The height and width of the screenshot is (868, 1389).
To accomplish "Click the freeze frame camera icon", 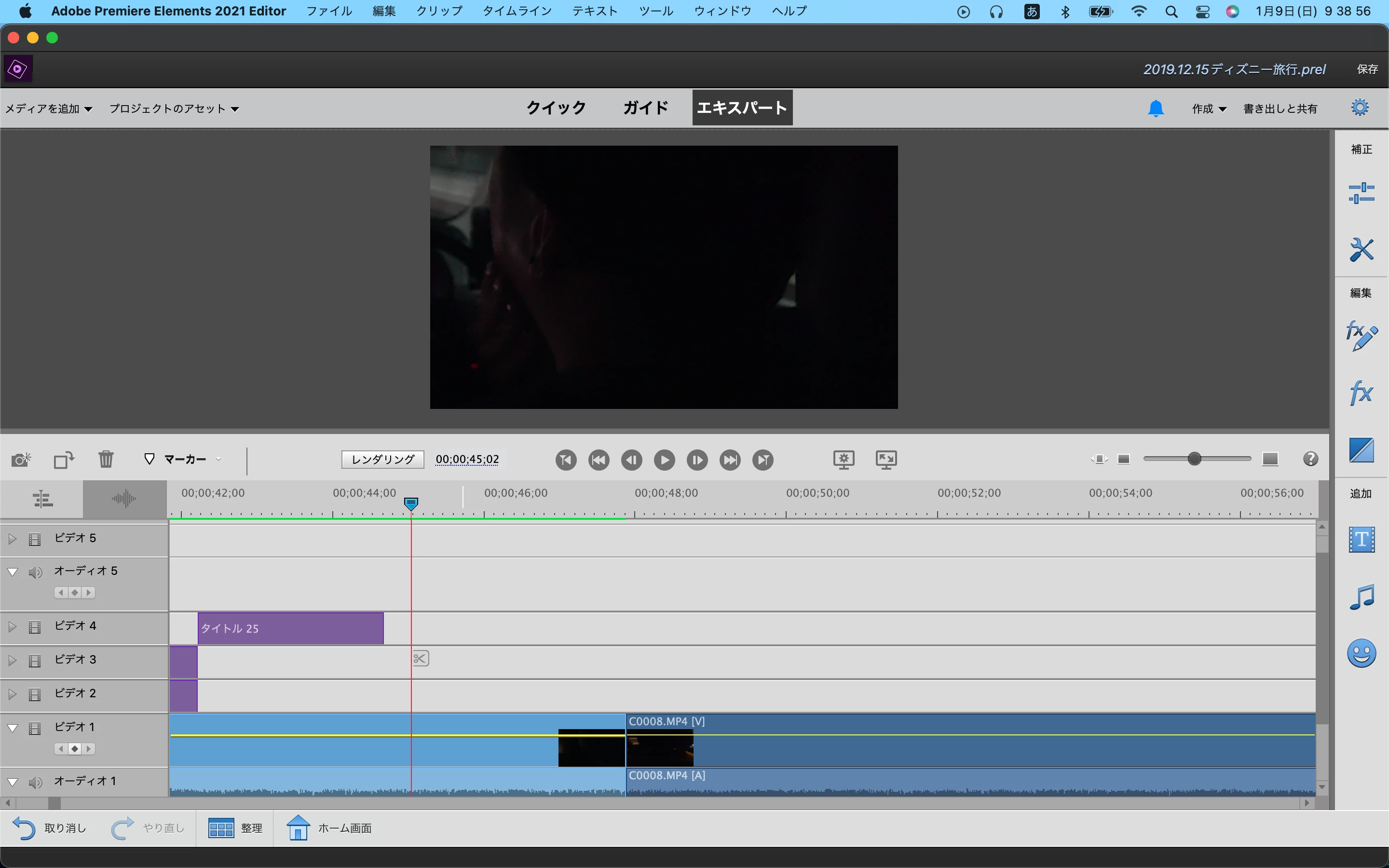I will click(21, 459).
